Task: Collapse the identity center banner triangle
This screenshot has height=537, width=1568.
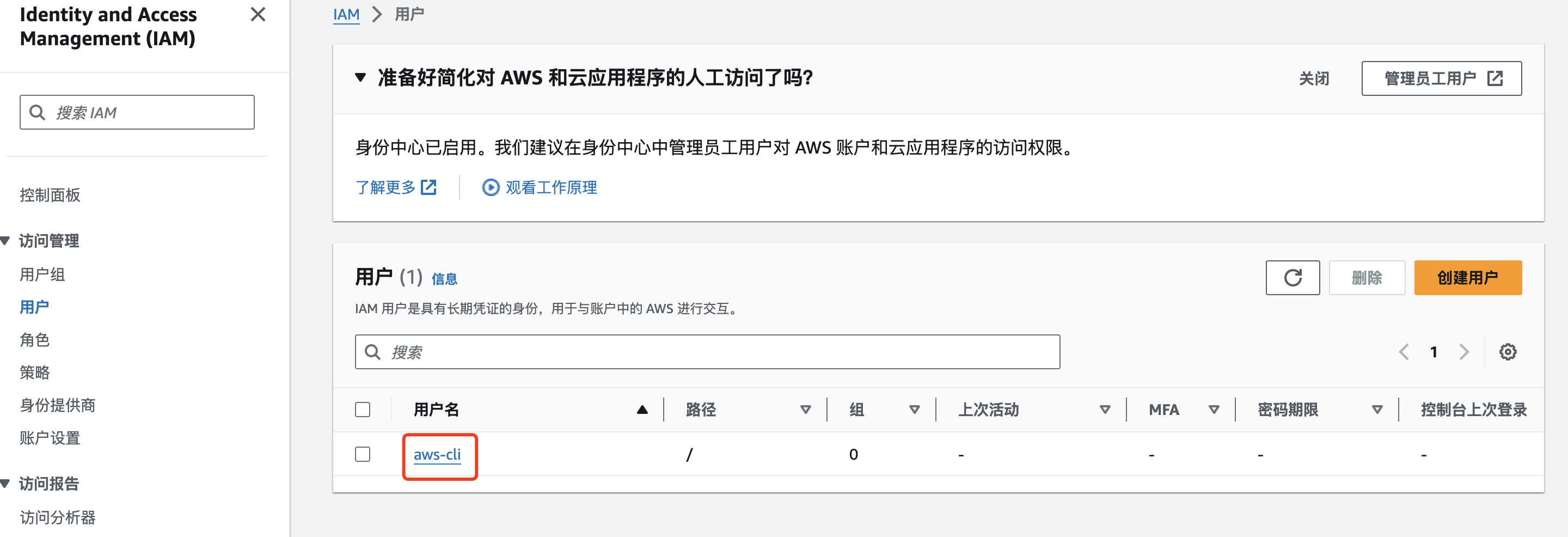Action: pyautogui.click(x=360, y=78)
